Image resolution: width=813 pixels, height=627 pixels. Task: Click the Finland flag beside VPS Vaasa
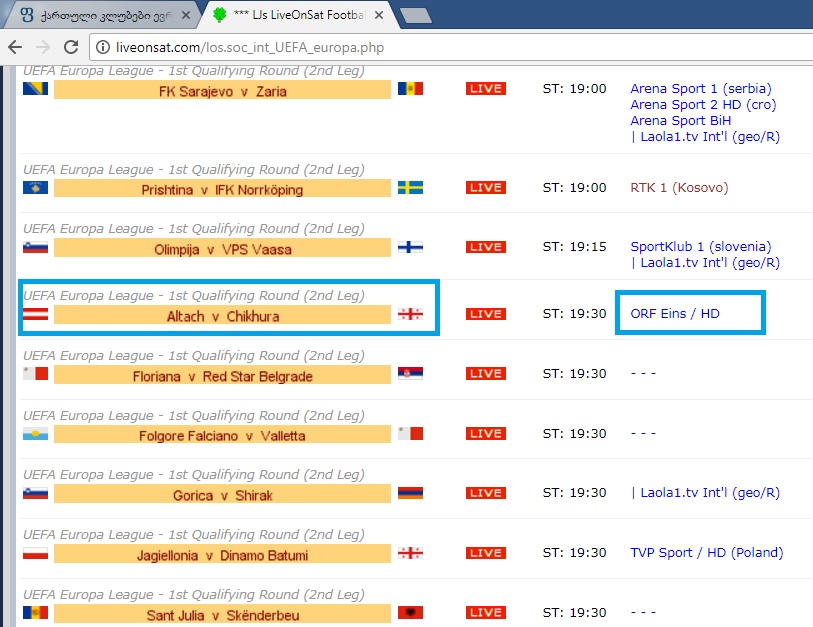(x=410, y=247)
